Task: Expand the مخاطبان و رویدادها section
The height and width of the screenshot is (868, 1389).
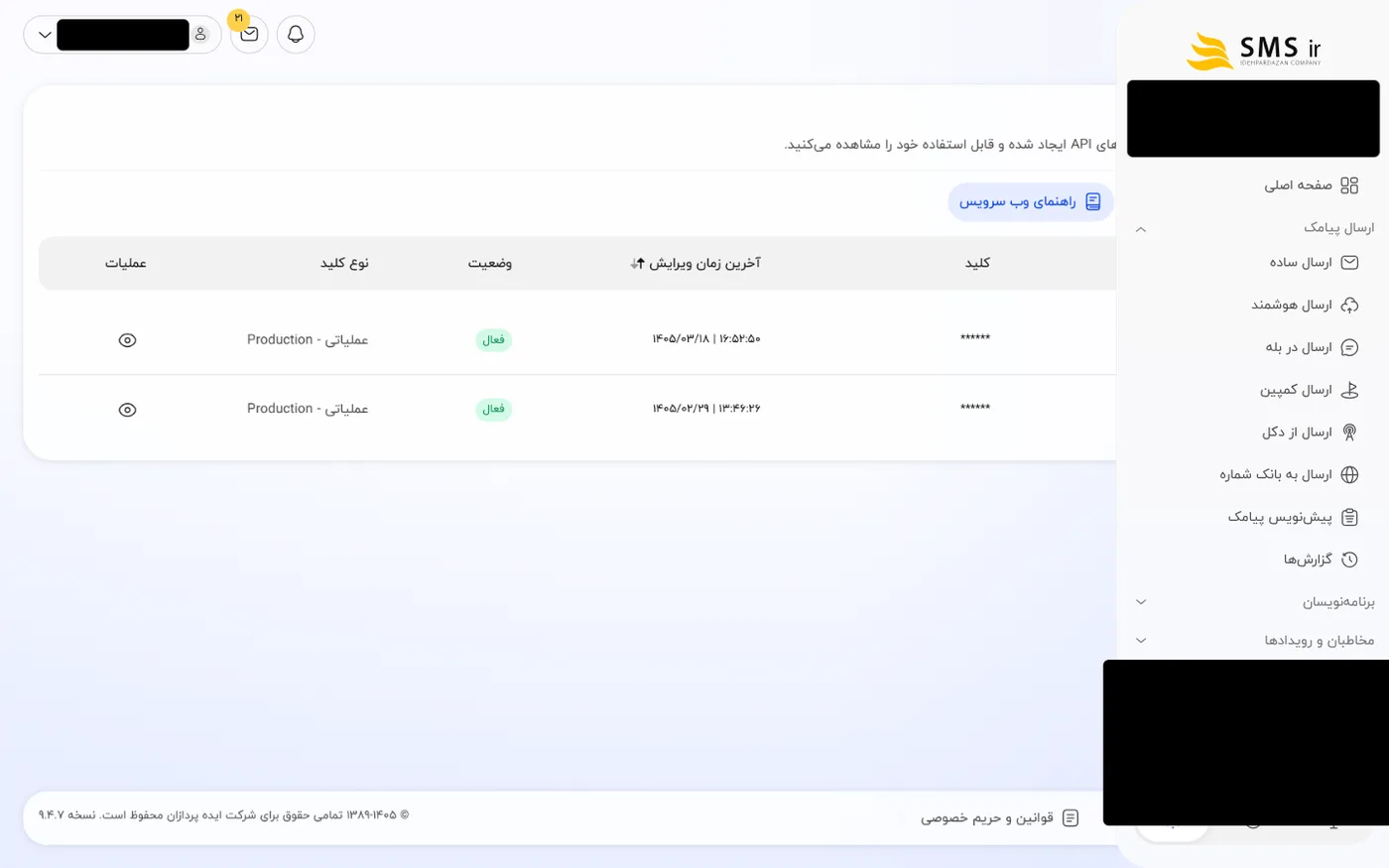Action: click(x=1141, y=641)
